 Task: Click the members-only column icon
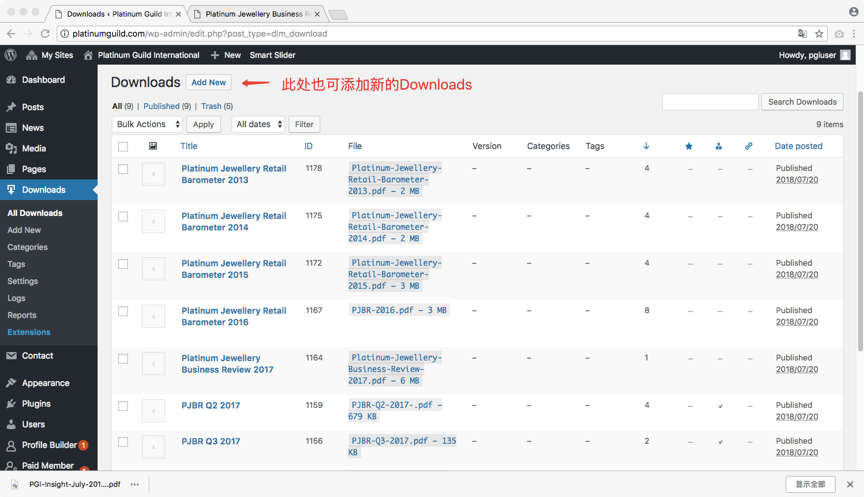pyautogui.click(x=718, y=146)
